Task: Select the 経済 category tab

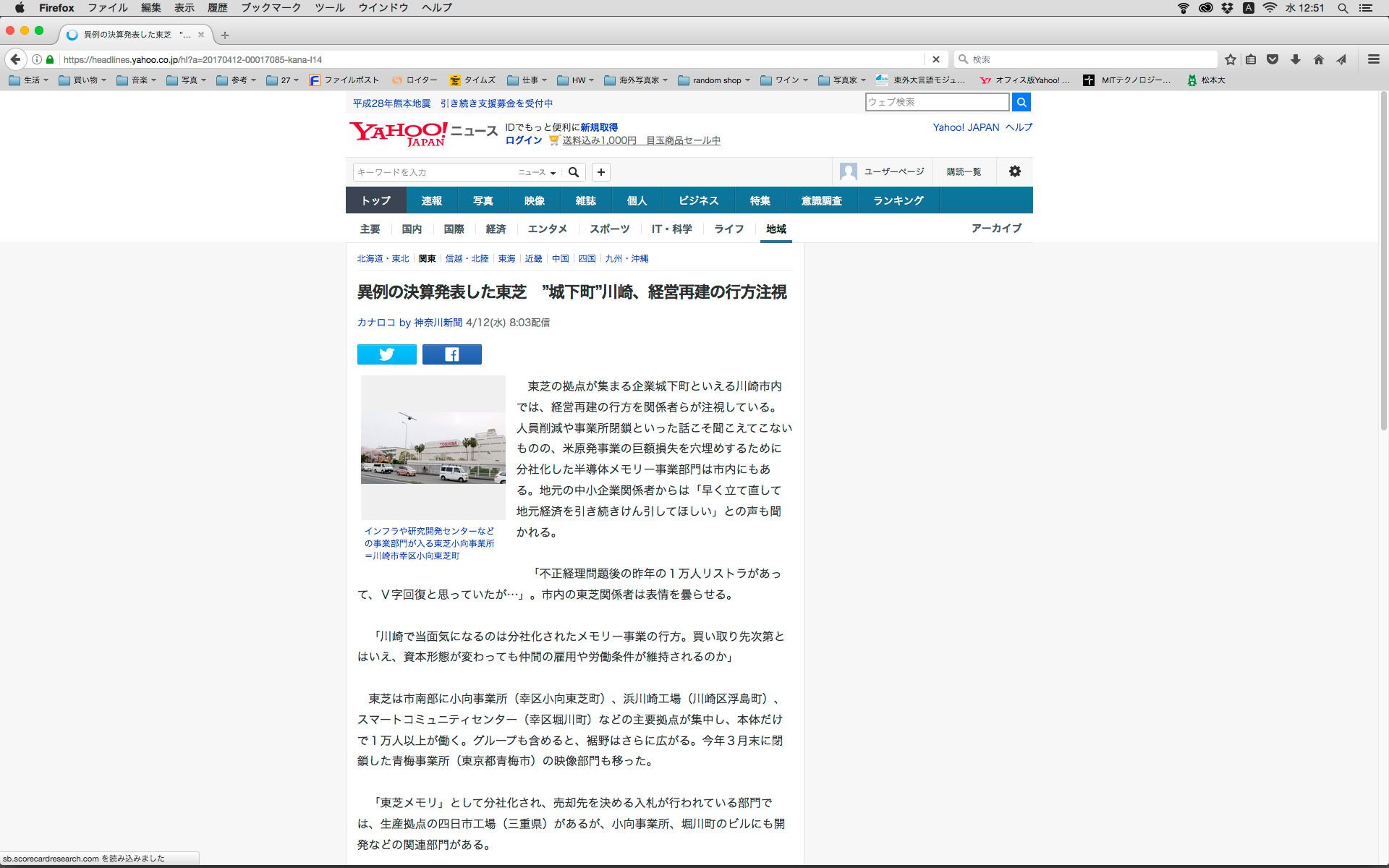Action: click(x=496, y=229)
